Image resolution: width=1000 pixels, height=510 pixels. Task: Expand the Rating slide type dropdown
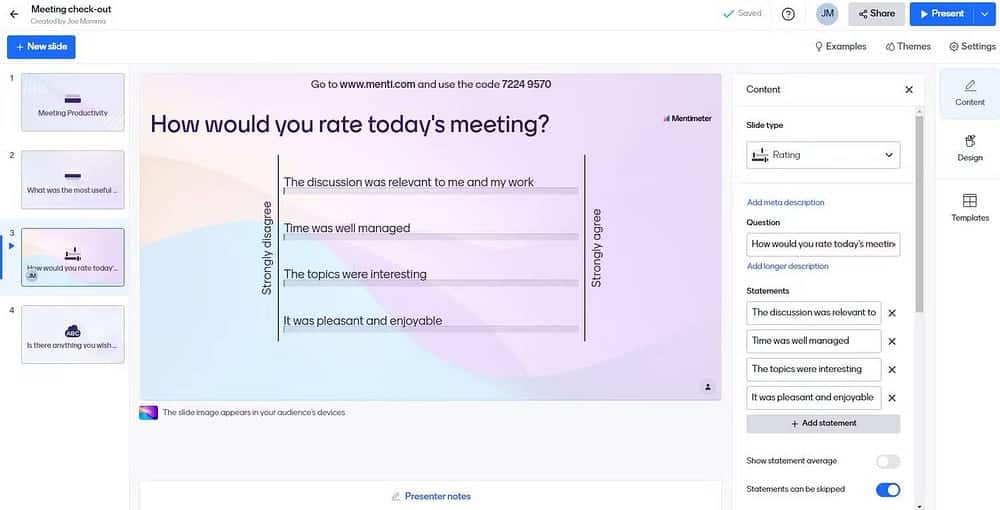823,155
